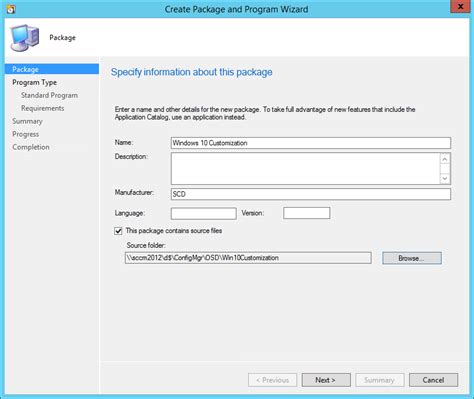Click the Browse... button
Viewport: 474px width, 399px height.
[x=412, y=258]
